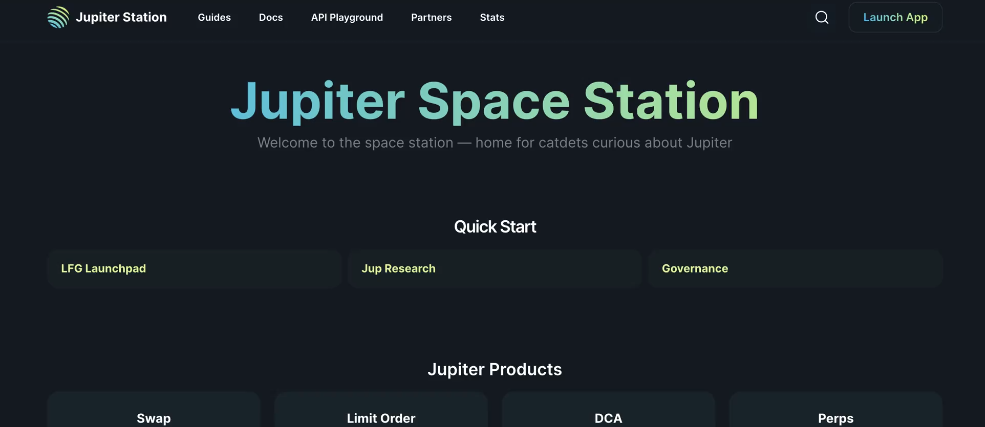Open the LFG Launchpad quick start card
Image resolution: width=985 pixels, height=427 pixels.
[194, 269]
